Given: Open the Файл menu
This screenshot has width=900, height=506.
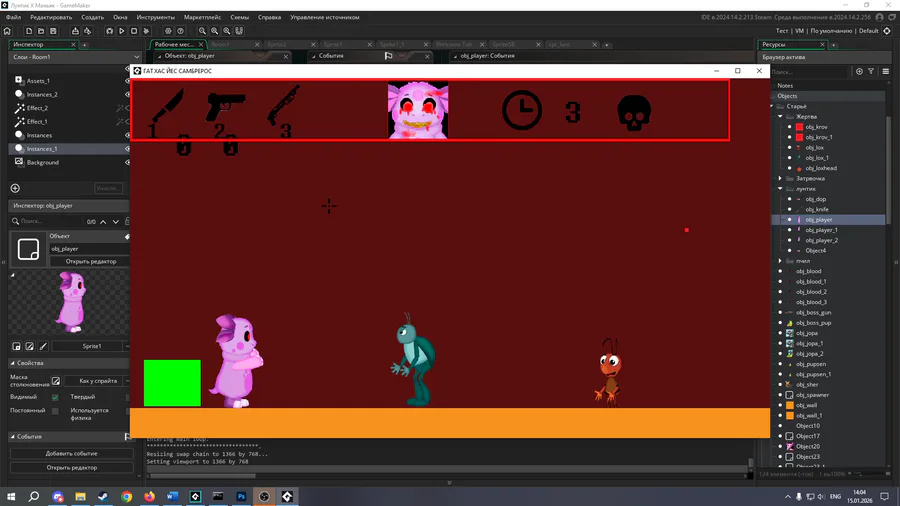Looking at the screenshot, I should pyautogui.click(x=13, y=17).
